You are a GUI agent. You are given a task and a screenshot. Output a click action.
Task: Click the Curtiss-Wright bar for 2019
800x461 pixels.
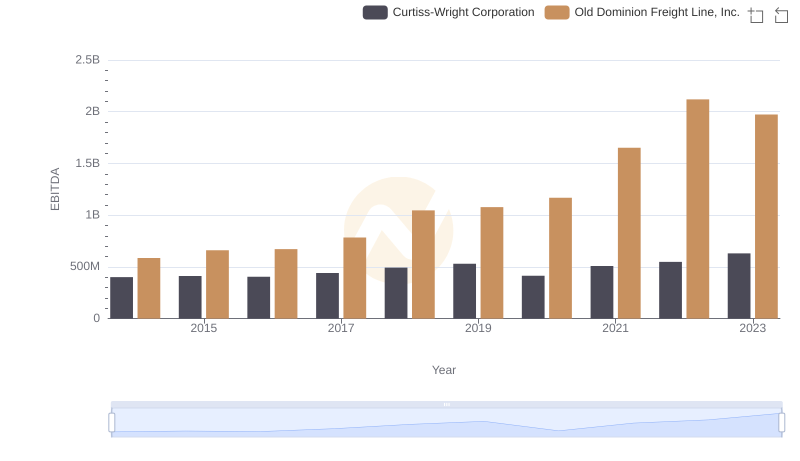pyautogui.click(x=464, y=291)
